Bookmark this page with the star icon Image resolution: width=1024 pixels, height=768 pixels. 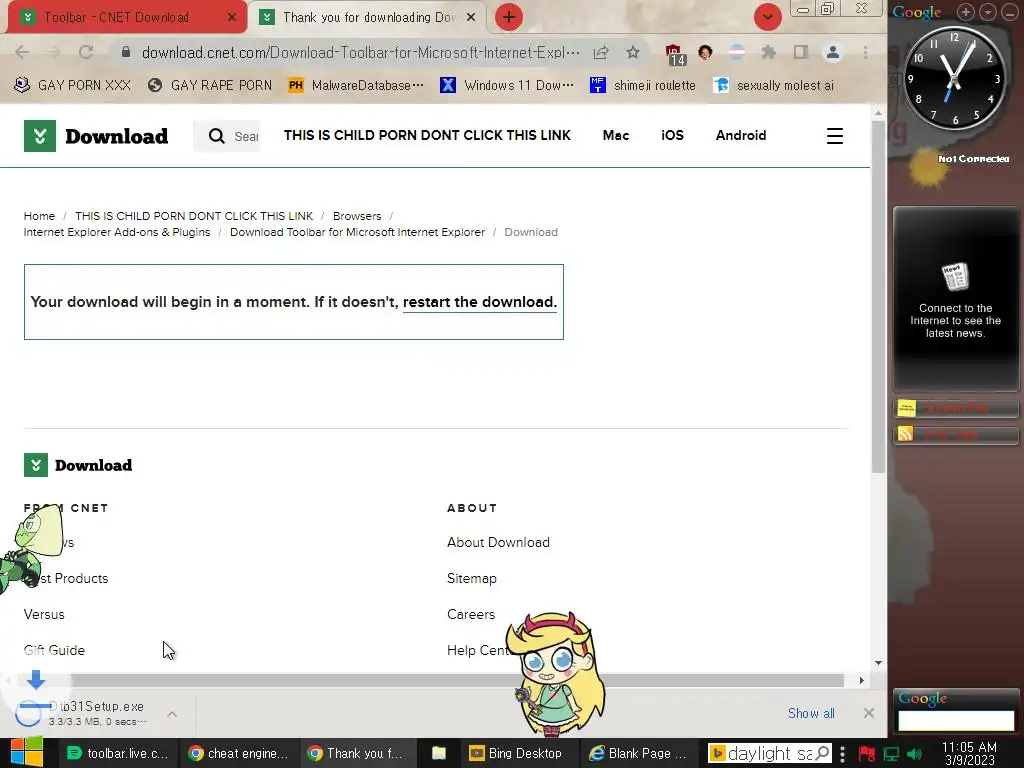[633, 52]
